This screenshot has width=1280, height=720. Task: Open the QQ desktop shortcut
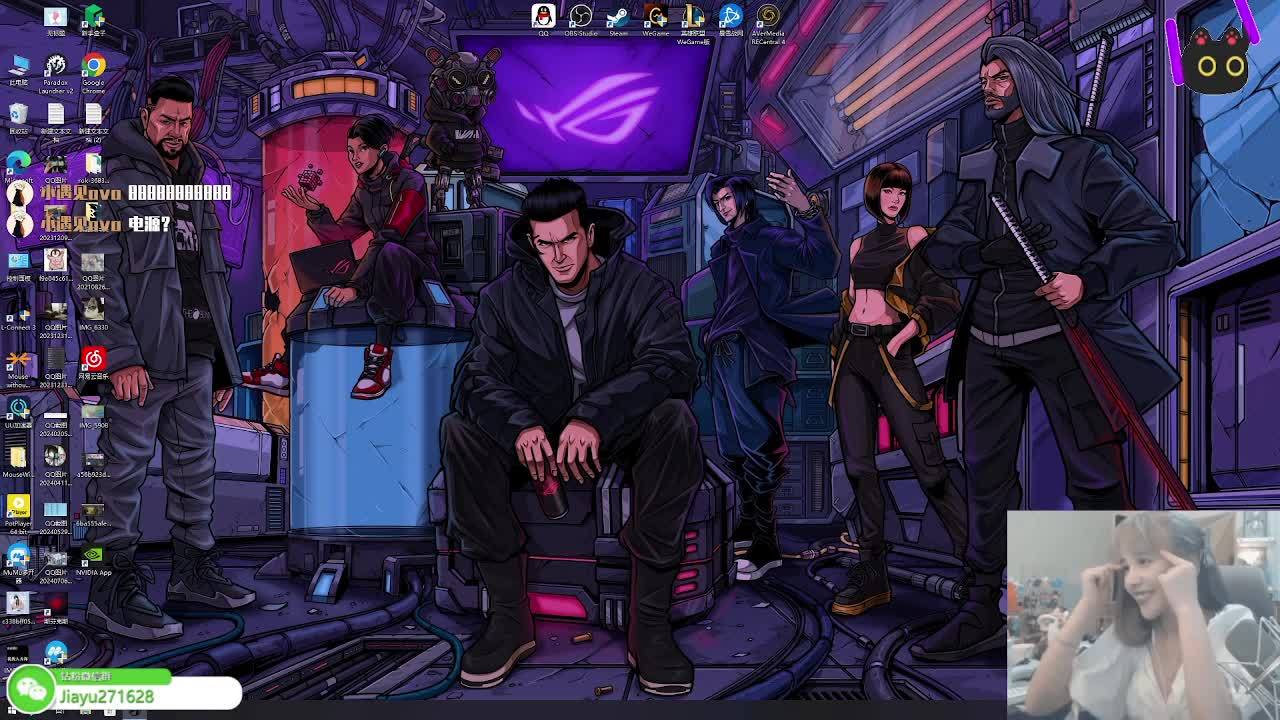click(543, 17)
